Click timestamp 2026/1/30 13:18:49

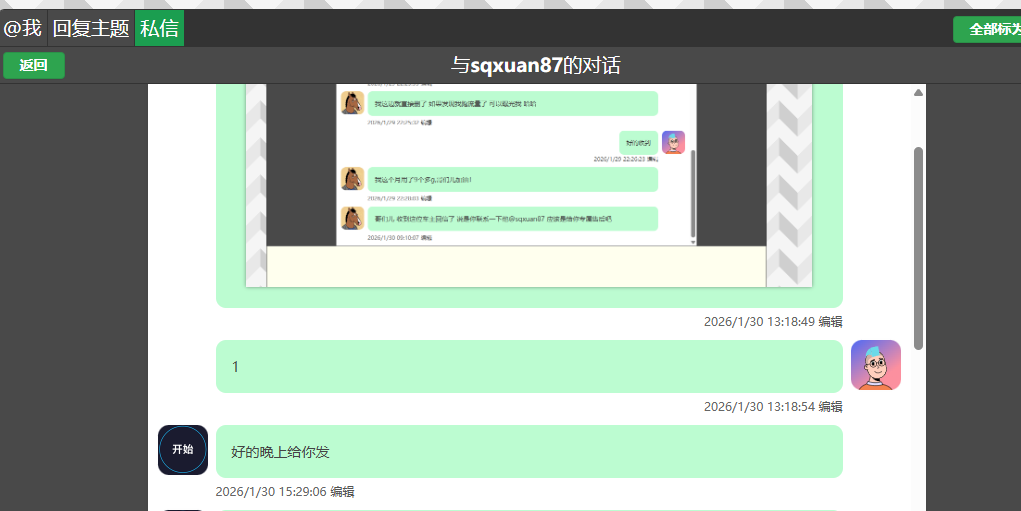click(x=759, y=322)
